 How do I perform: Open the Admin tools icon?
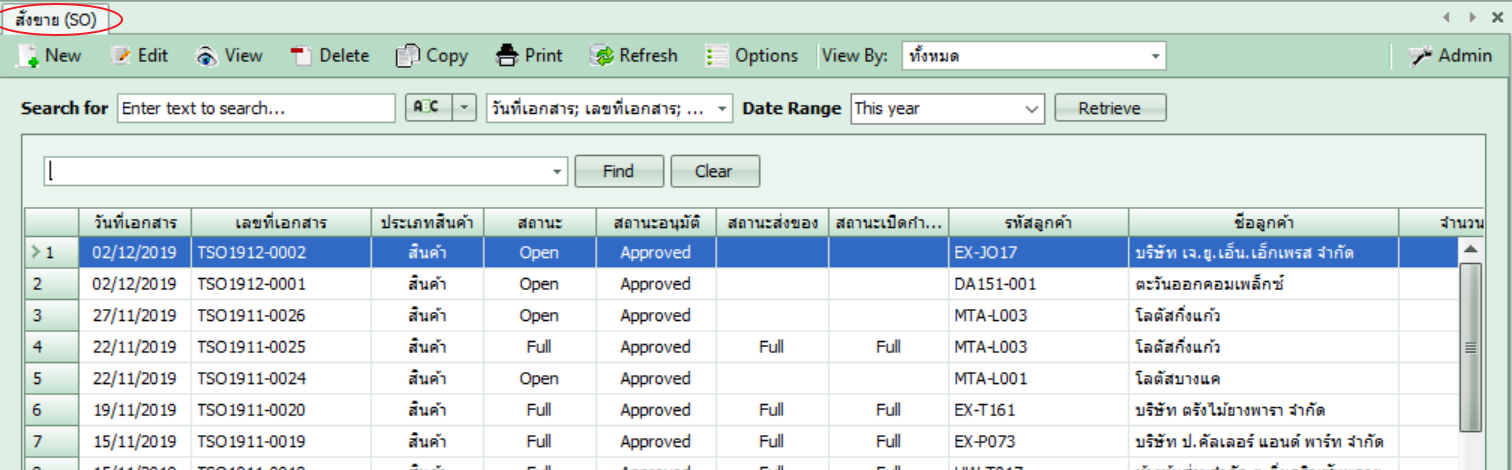click(x=1420, y=56)
